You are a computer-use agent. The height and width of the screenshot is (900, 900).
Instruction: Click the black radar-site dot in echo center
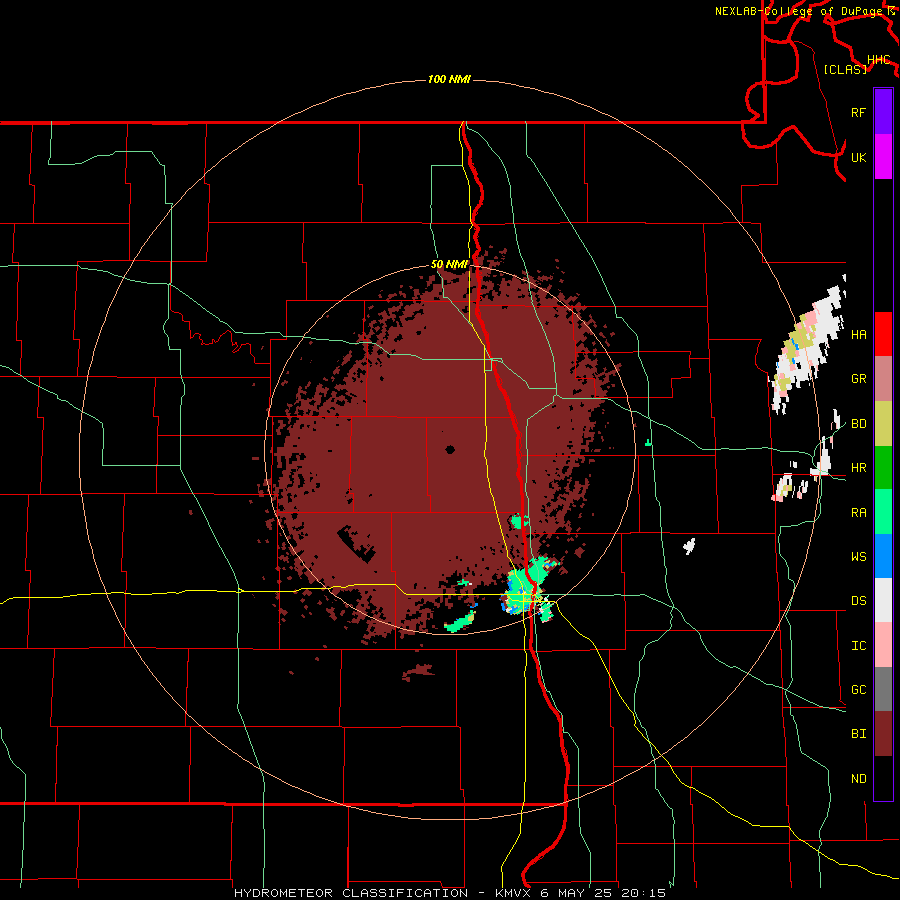click(x=450, y=449)
